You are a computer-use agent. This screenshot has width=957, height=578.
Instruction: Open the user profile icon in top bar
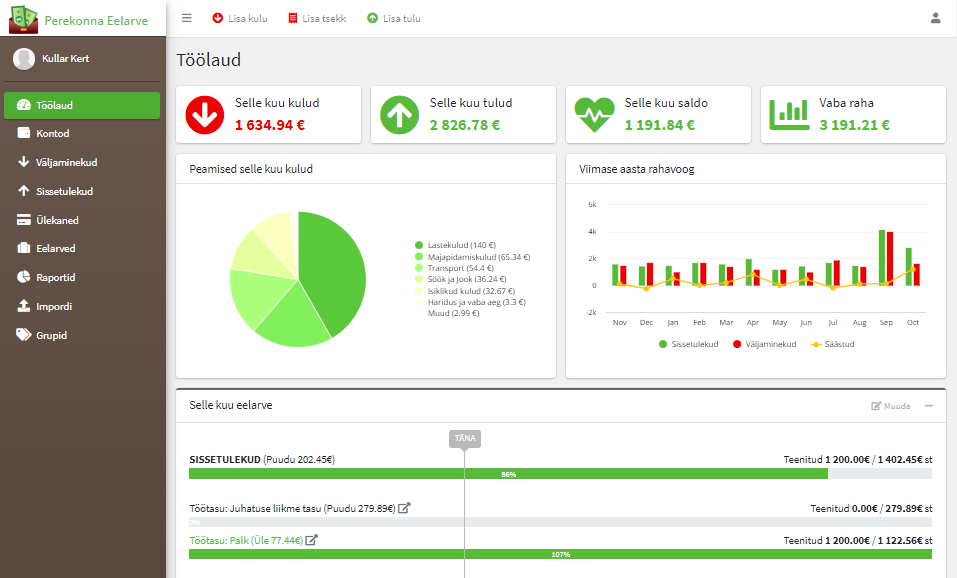[x=935, y=18]
